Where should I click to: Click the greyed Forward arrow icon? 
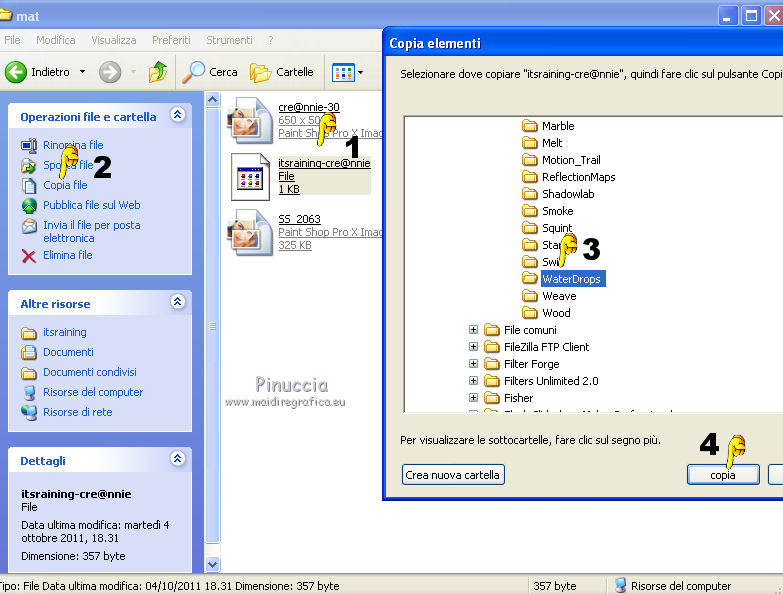click(x=110, y=72)
